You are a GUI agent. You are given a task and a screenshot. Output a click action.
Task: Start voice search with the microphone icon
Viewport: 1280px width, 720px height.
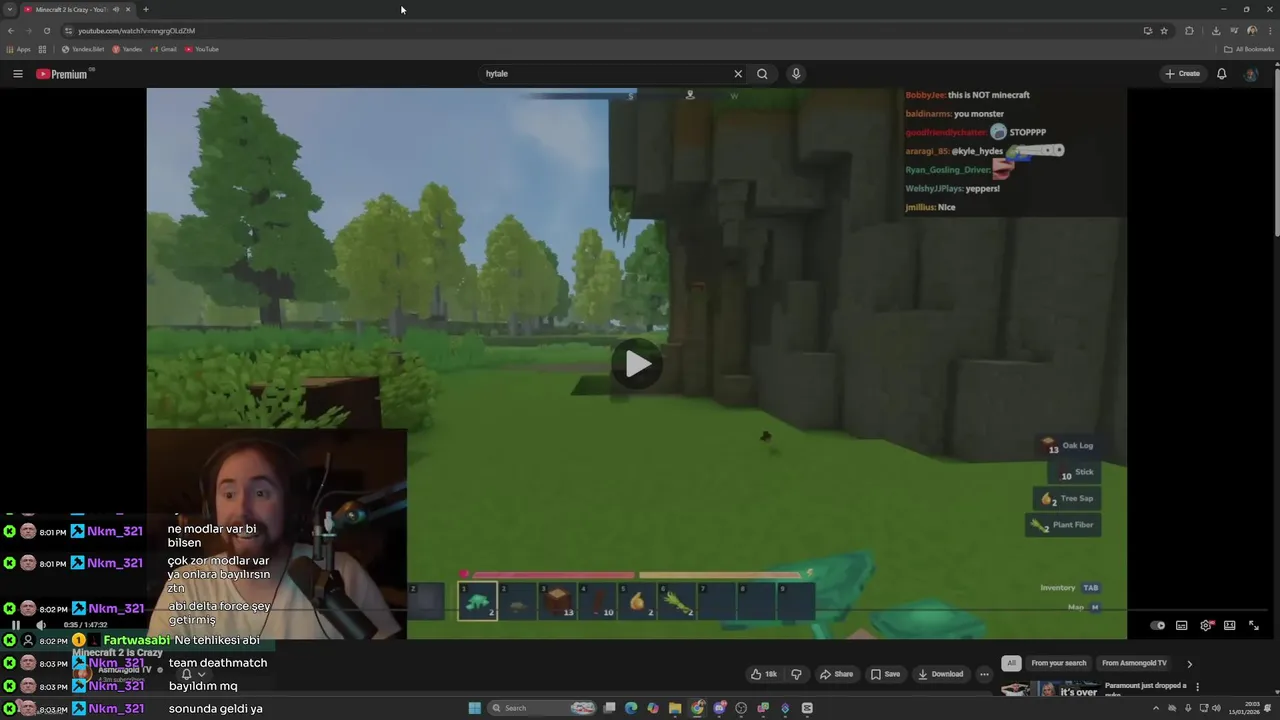coord(796,74)
